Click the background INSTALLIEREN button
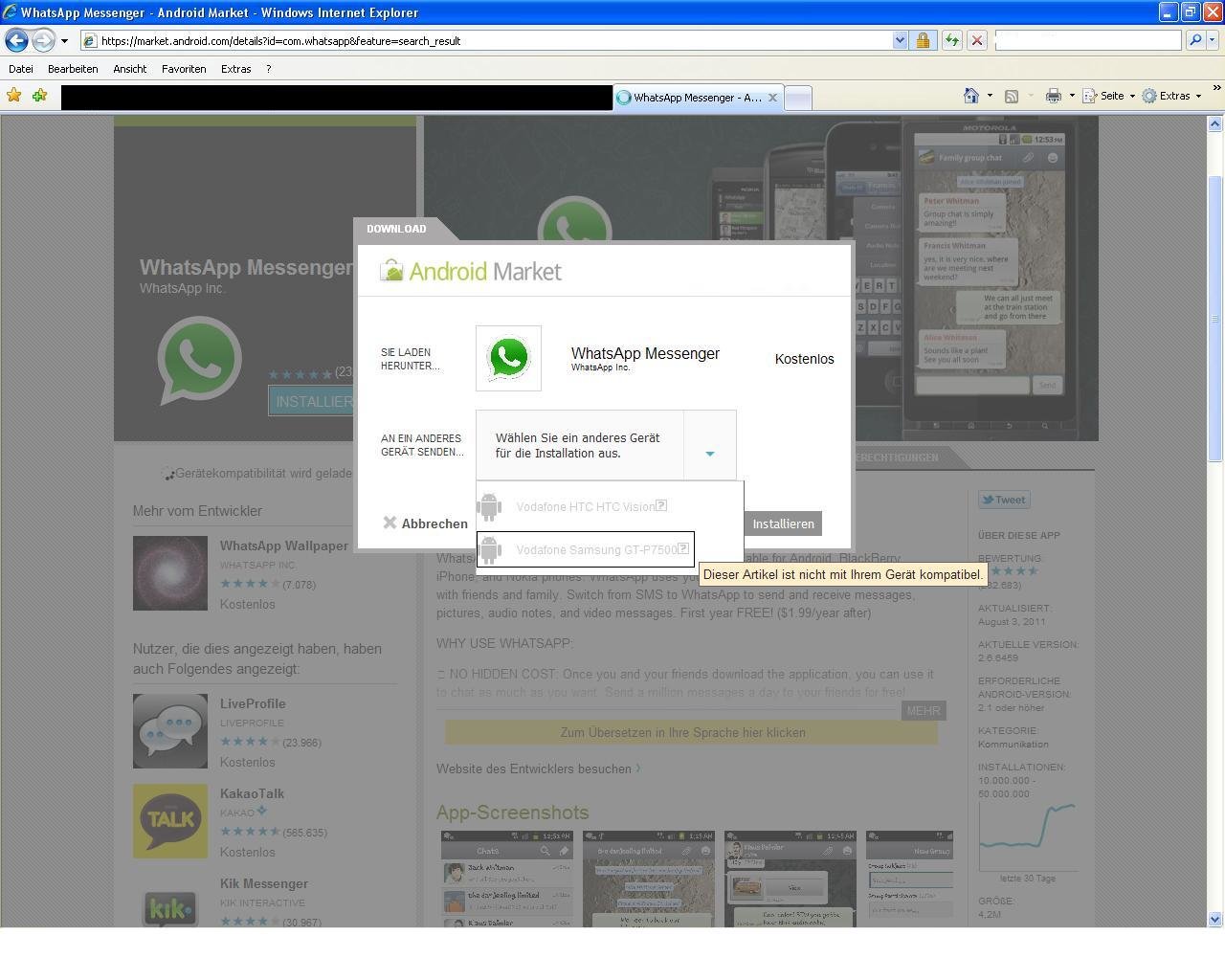This screenshot has height=980, width=1225. tap(312, 402)
